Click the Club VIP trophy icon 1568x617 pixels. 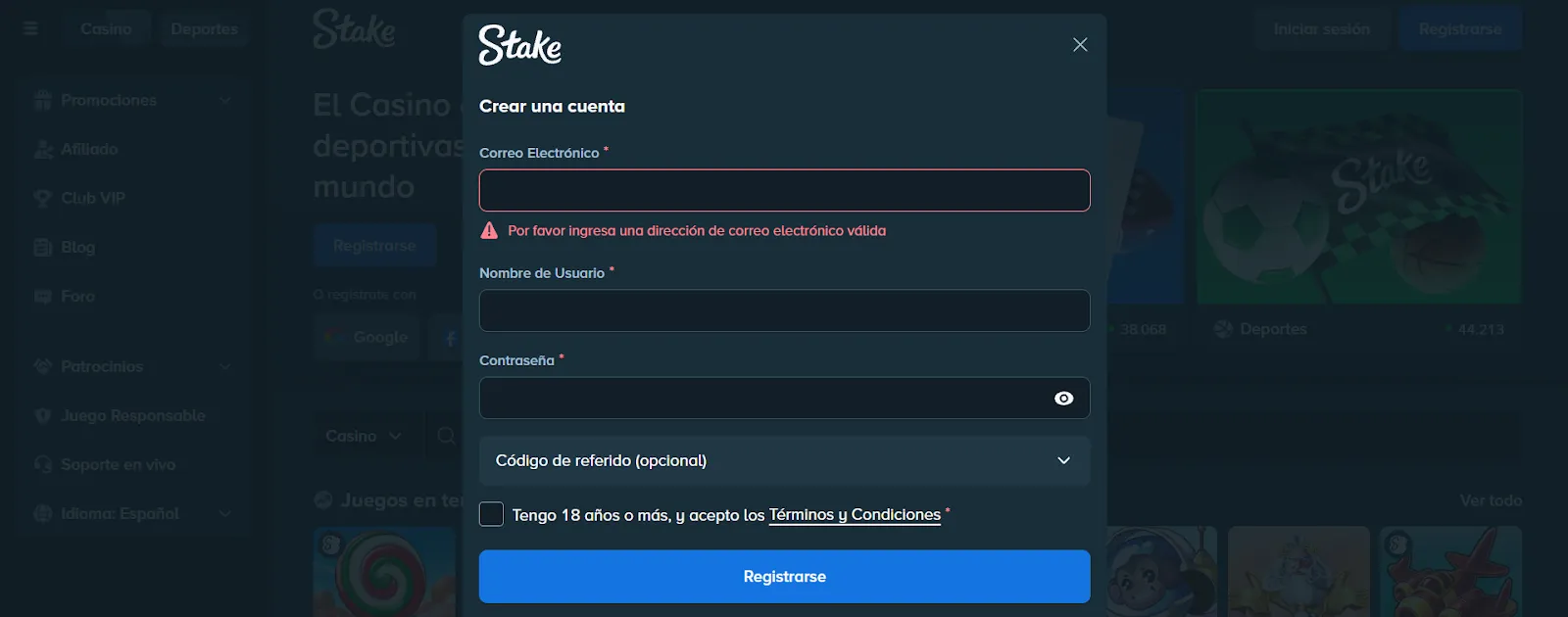click(x=41, y=198)
